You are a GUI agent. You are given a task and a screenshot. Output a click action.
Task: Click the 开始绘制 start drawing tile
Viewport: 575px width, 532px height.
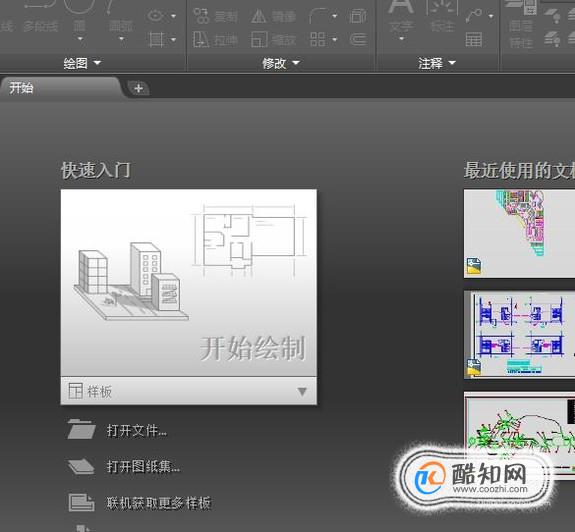[188, 283]
